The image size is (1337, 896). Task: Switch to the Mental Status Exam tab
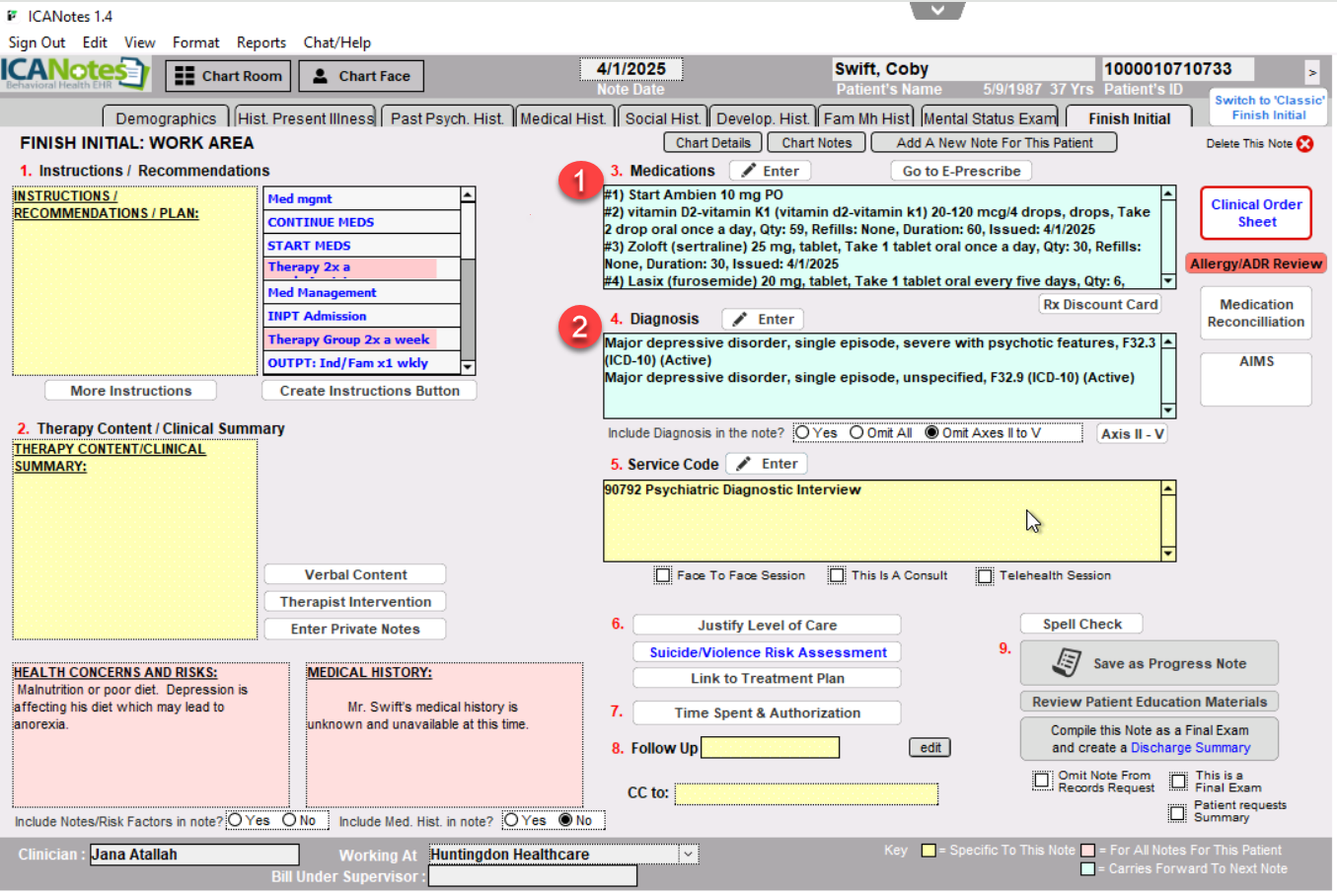990,118
